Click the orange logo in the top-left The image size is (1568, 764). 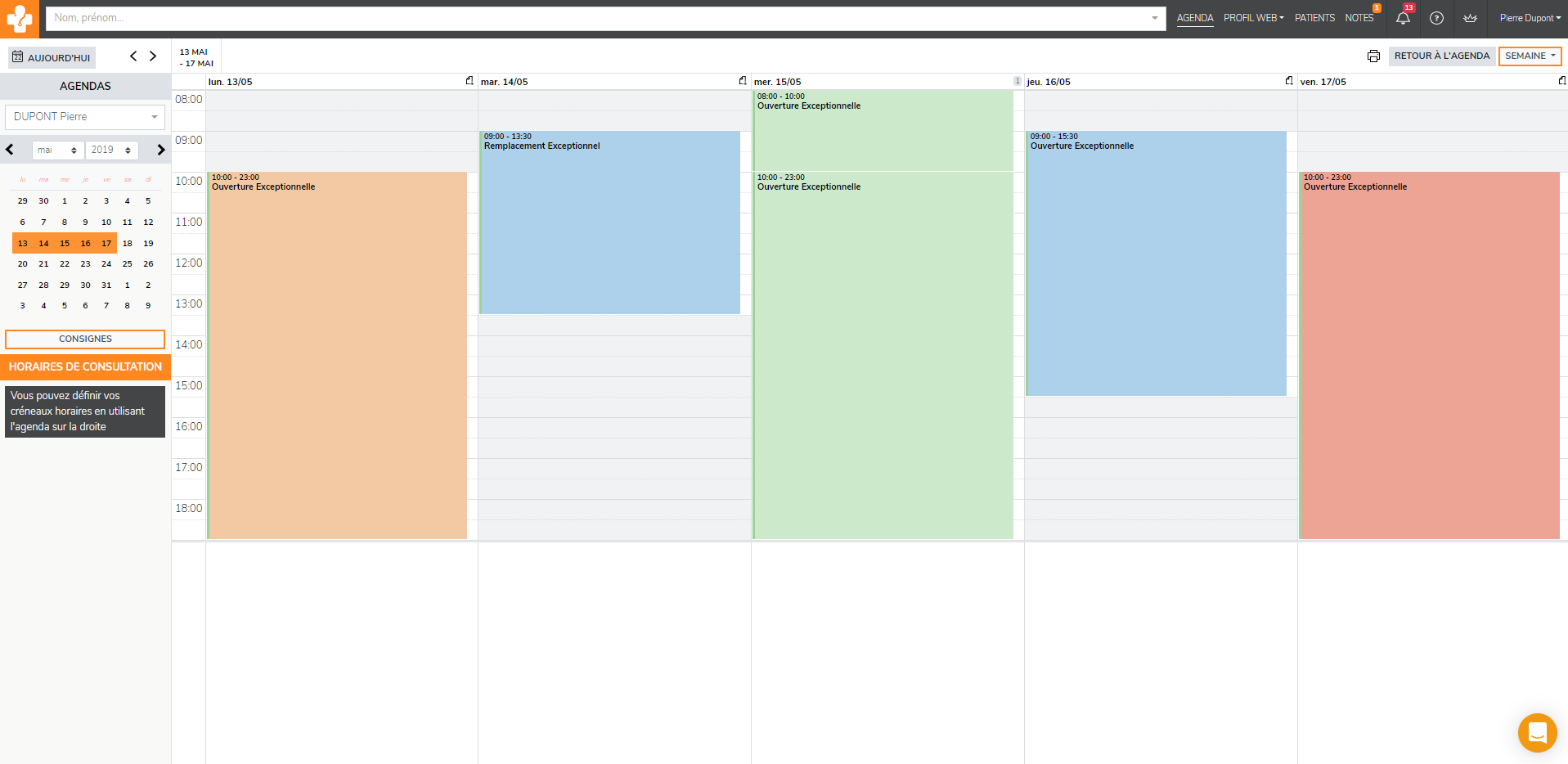(19, 18)
